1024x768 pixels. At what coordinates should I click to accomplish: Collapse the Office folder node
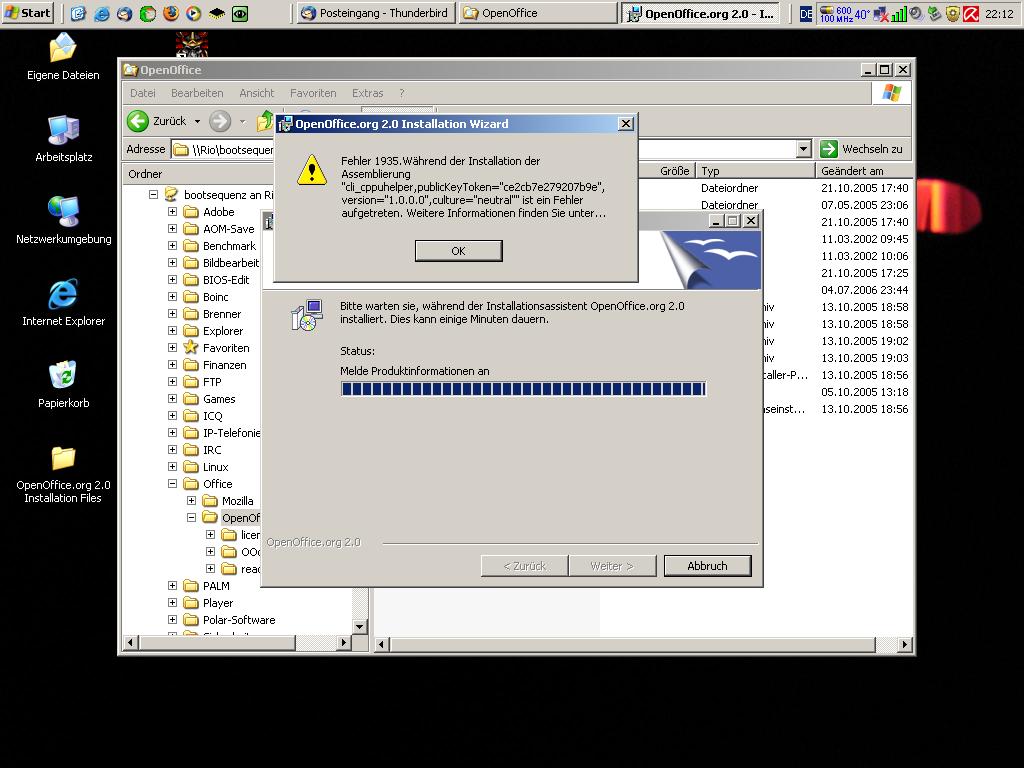pos(172,483)
